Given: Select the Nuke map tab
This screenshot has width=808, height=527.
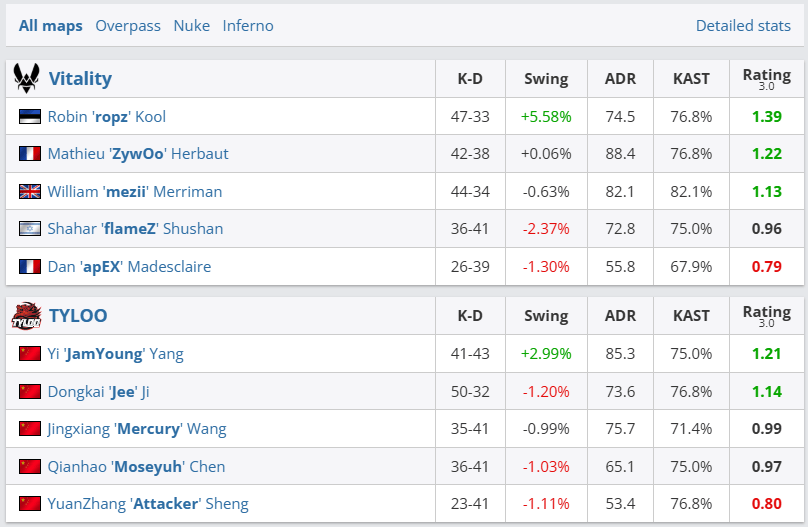Looking at the screenshot, I should pos(192,26).
